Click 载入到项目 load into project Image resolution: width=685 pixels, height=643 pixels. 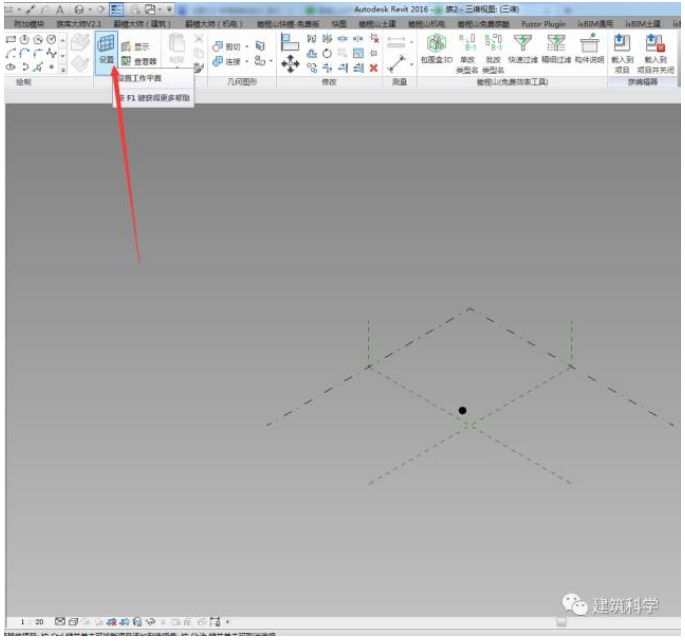coord(621,51)
